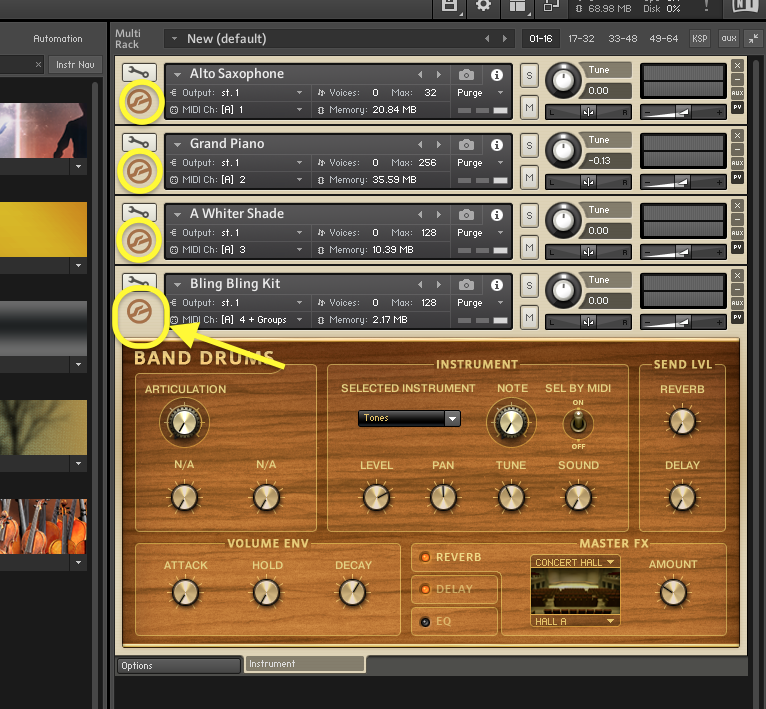Open Alto Saxophone wrench edit mode
Image resolution: width=766 pixels, height=709 pixels.
(x=139, y=73)
